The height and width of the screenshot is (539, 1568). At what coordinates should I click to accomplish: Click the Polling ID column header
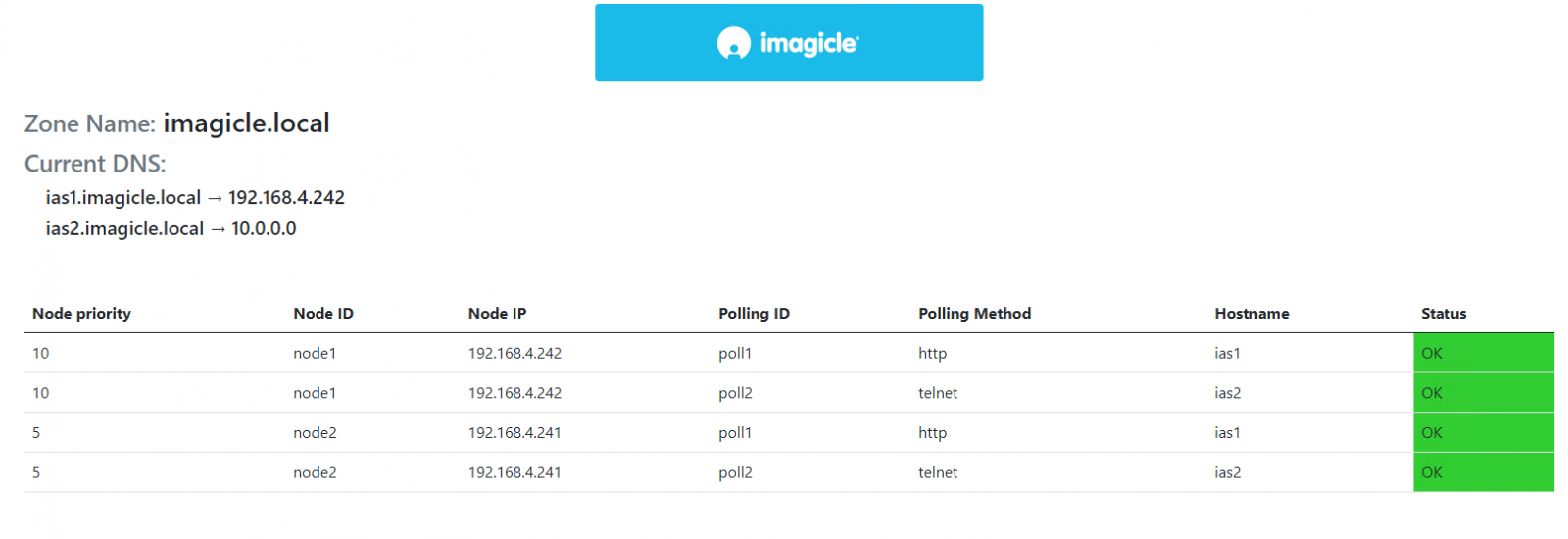click(x=754, y=314)
